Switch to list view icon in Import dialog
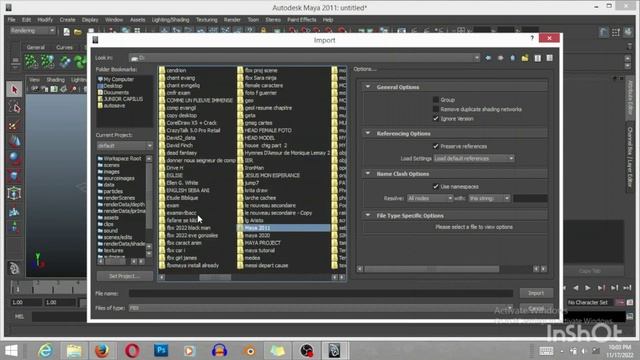Image resolution: width=640 pixels, height=360 pixels. [538, 58]
